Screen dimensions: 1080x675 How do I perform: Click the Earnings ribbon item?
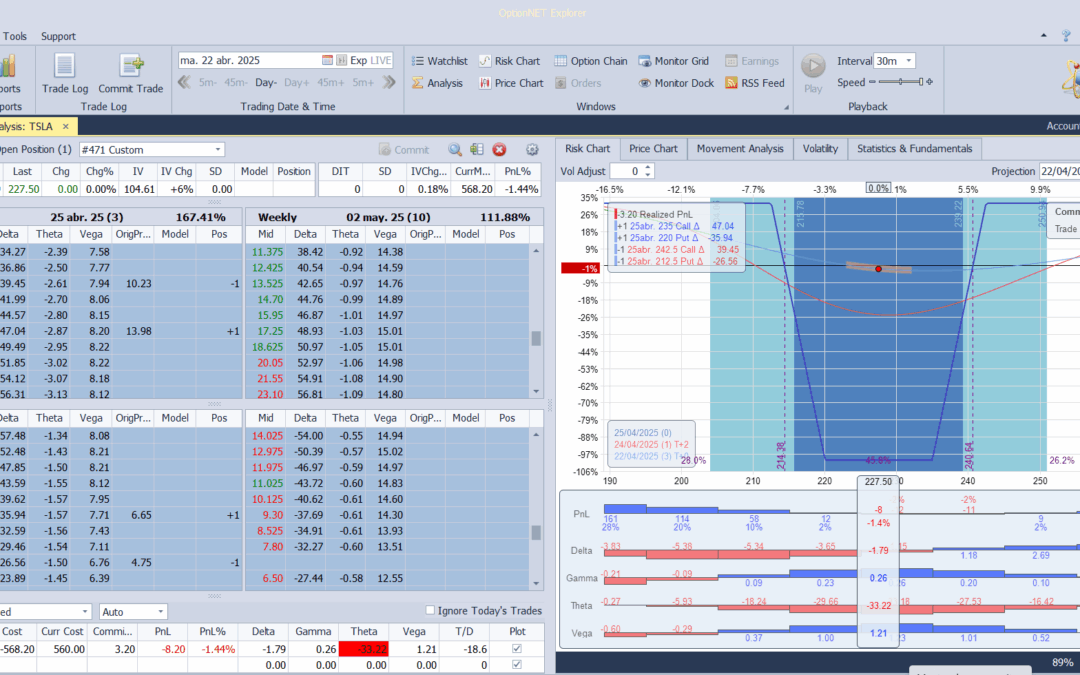tap(751, 61)
